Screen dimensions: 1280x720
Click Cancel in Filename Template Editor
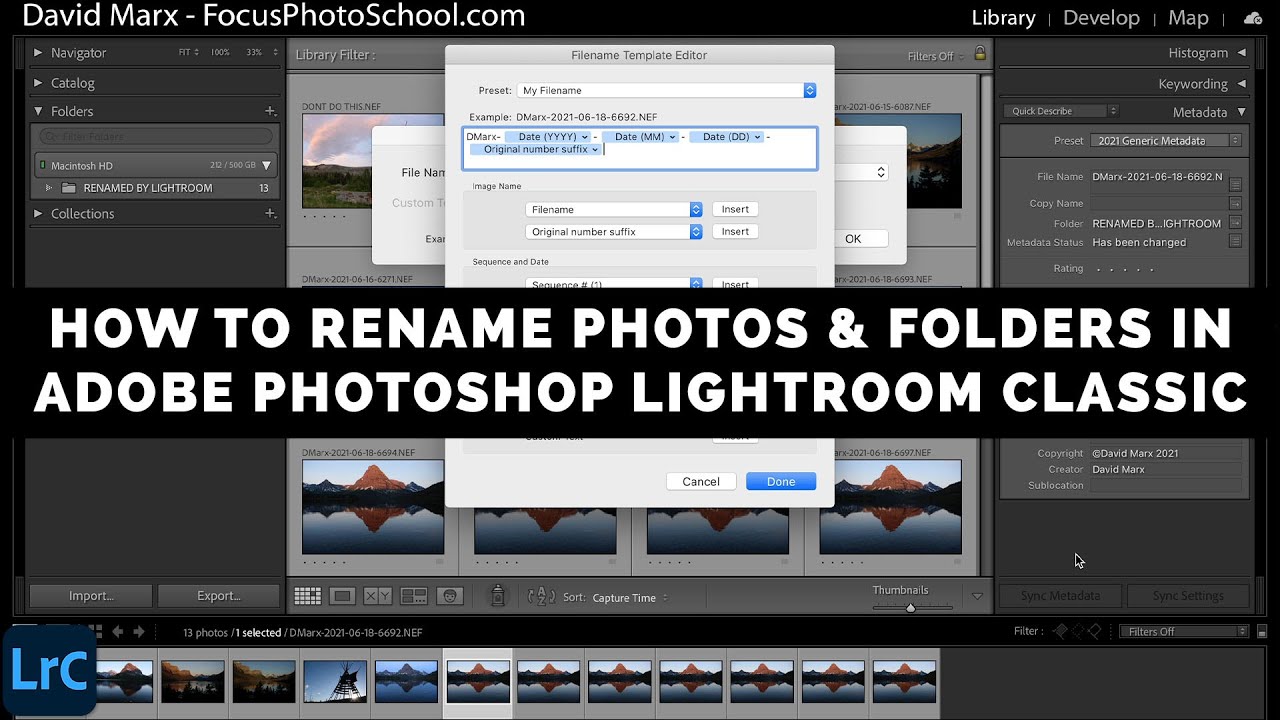pyautogui.click(x=701, y=481)
